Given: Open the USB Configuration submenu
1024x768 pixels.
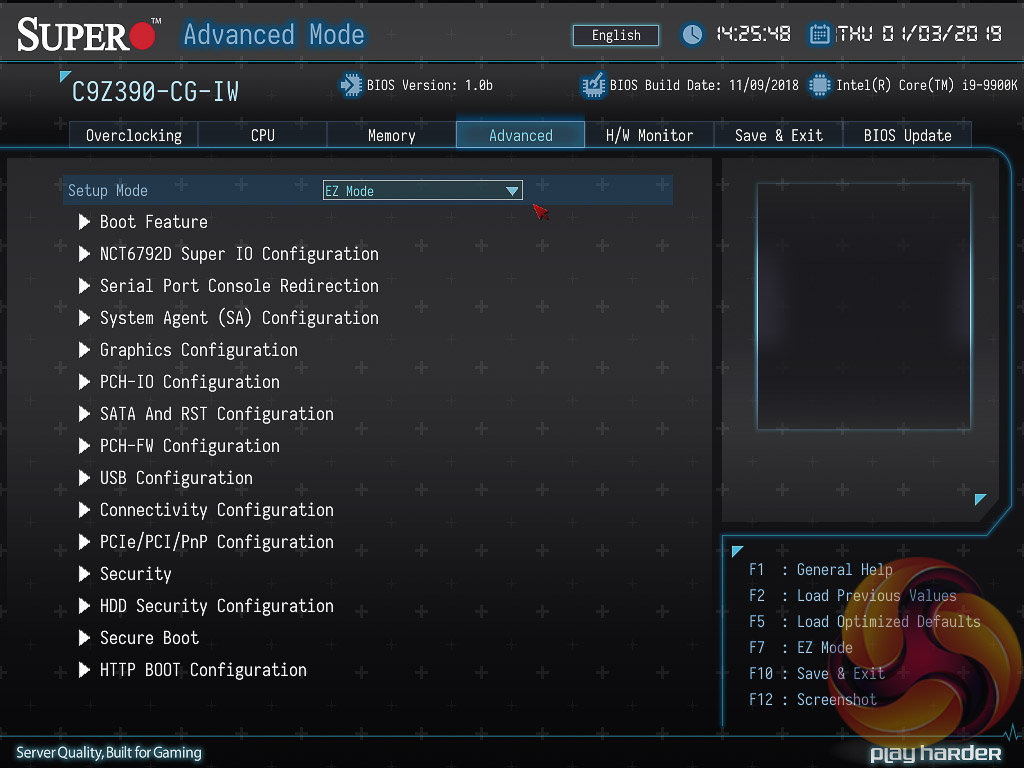Looking at the screenshot, I should click(176, 478).
